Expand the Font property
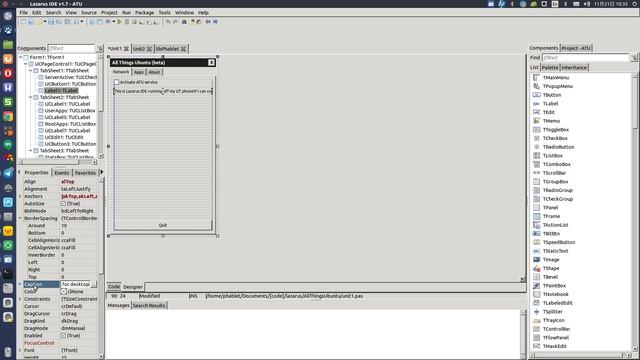The image size is (640, 360). [x=20, y=350]
